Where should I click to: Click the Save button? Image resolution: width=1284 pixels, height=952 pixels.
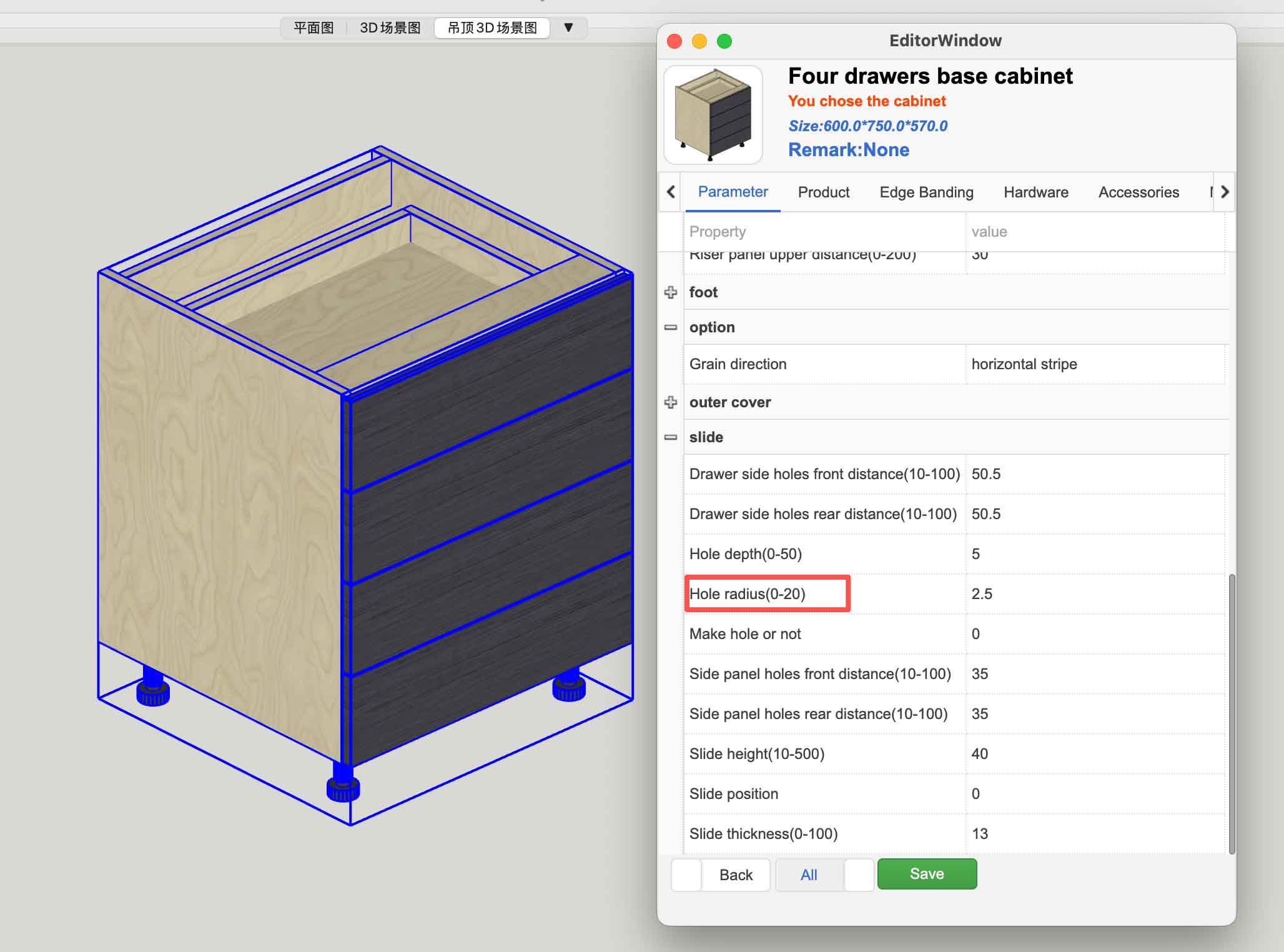927,873
